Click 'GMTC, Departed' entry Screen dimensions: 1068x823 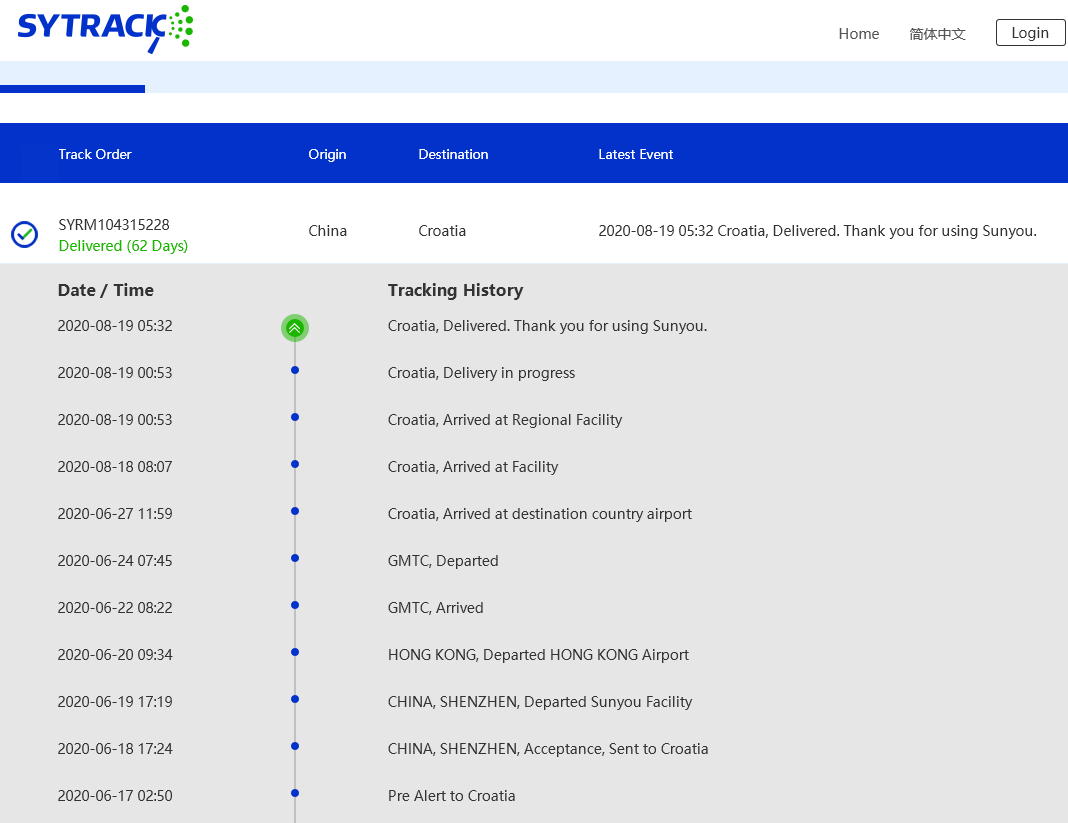[443, 561]
